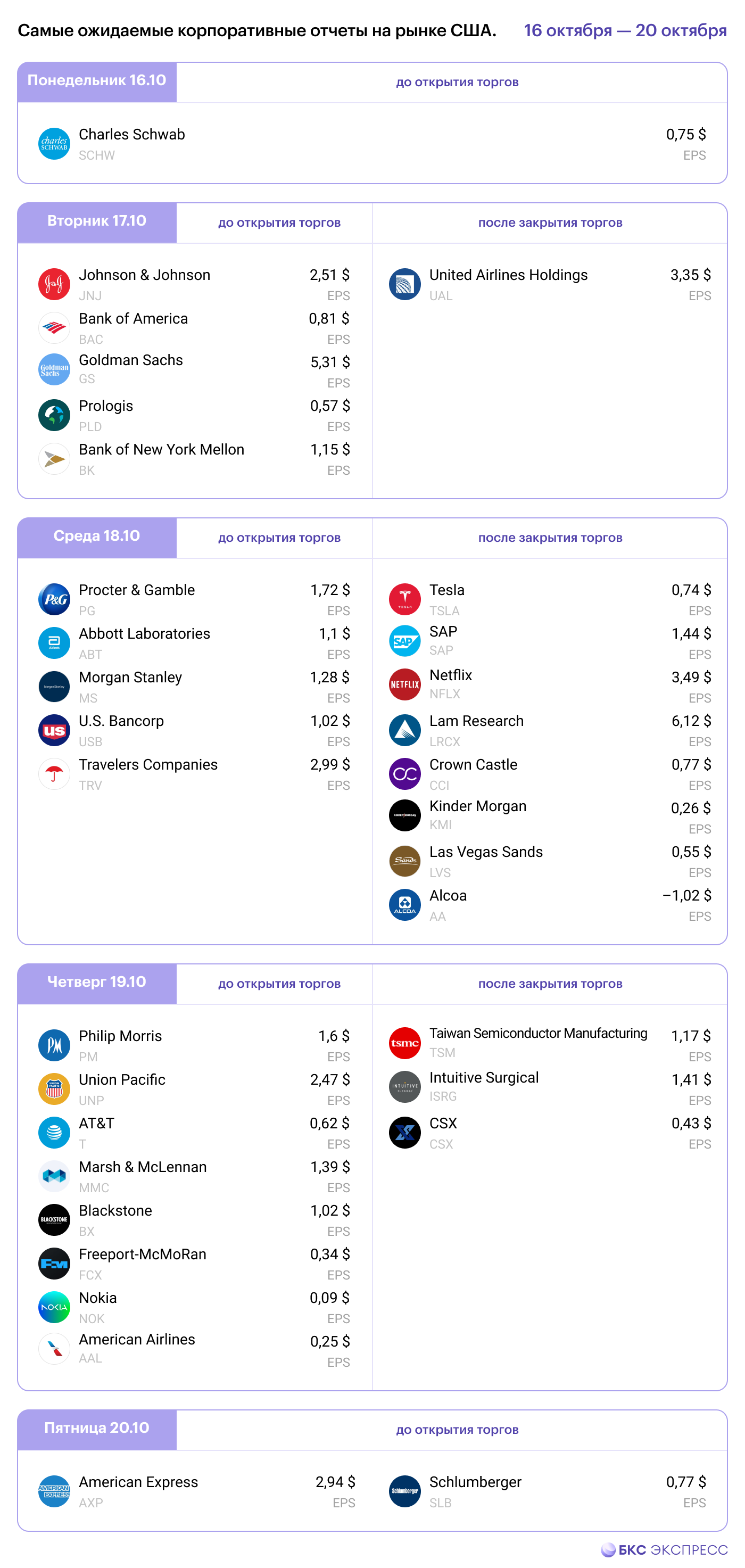Click the American Express EPS value 2,94 $
Image resolution: width=745 pixels, height=1568 pixels.
[x=335, y=1482]
